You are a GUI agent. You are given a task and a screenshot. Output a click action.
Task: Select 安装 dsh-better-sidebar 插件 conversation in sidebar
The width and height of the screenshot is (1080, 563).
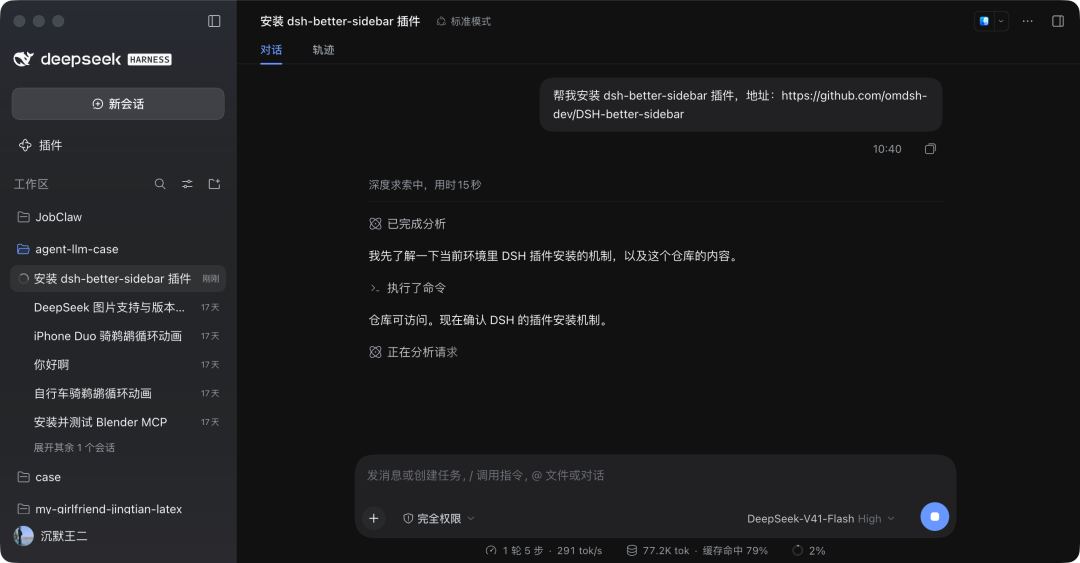pos(118,278)
